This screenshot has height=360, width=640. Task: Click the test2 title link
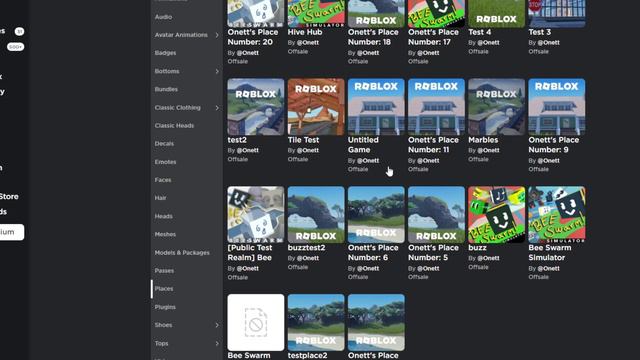pyautogui.click(x=237, y=140)
